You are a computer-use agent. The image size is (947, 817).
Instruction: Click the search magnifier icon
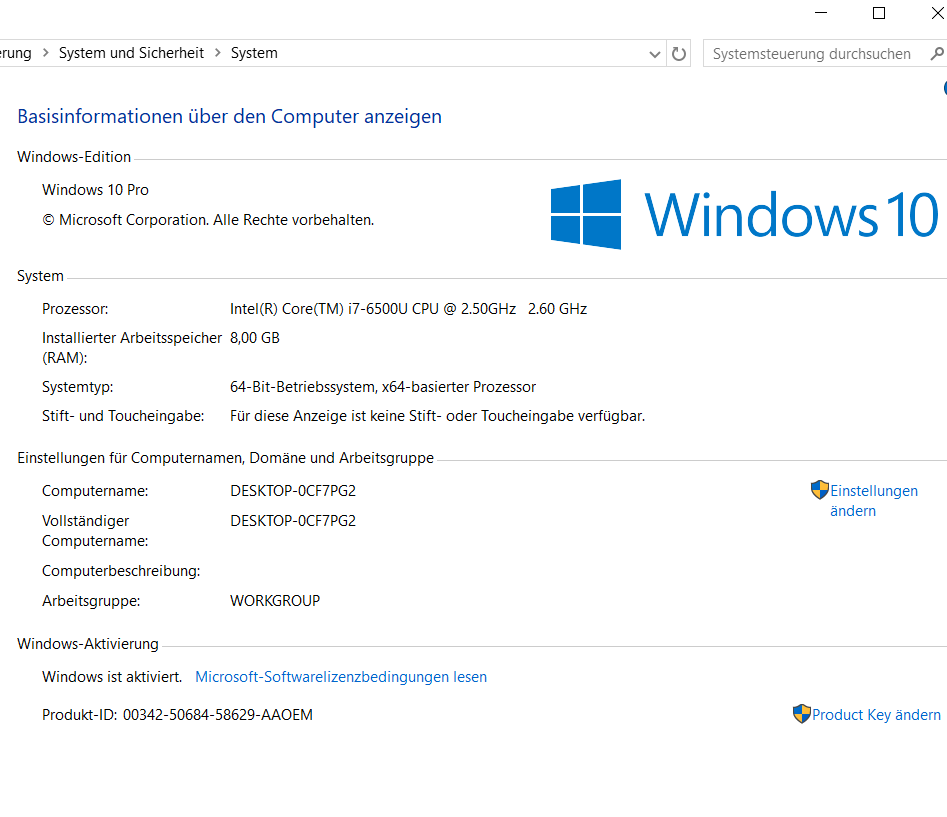coord(937,54)
